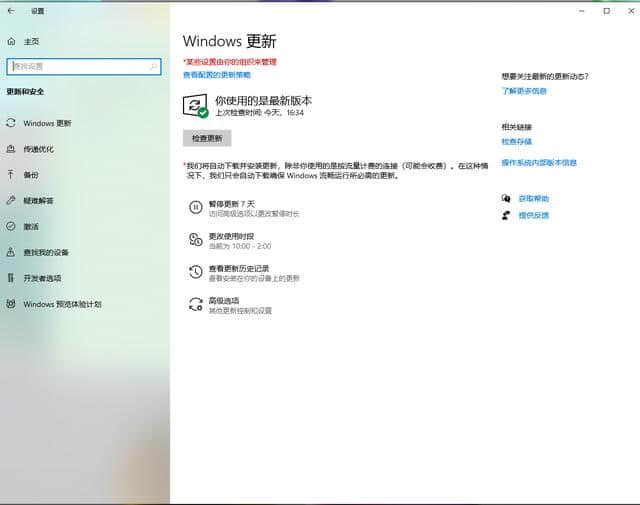Viewport: 640px width, 505px height.
Task: Click the 上次检查时间 today 16:34 text
Action: 260,113
